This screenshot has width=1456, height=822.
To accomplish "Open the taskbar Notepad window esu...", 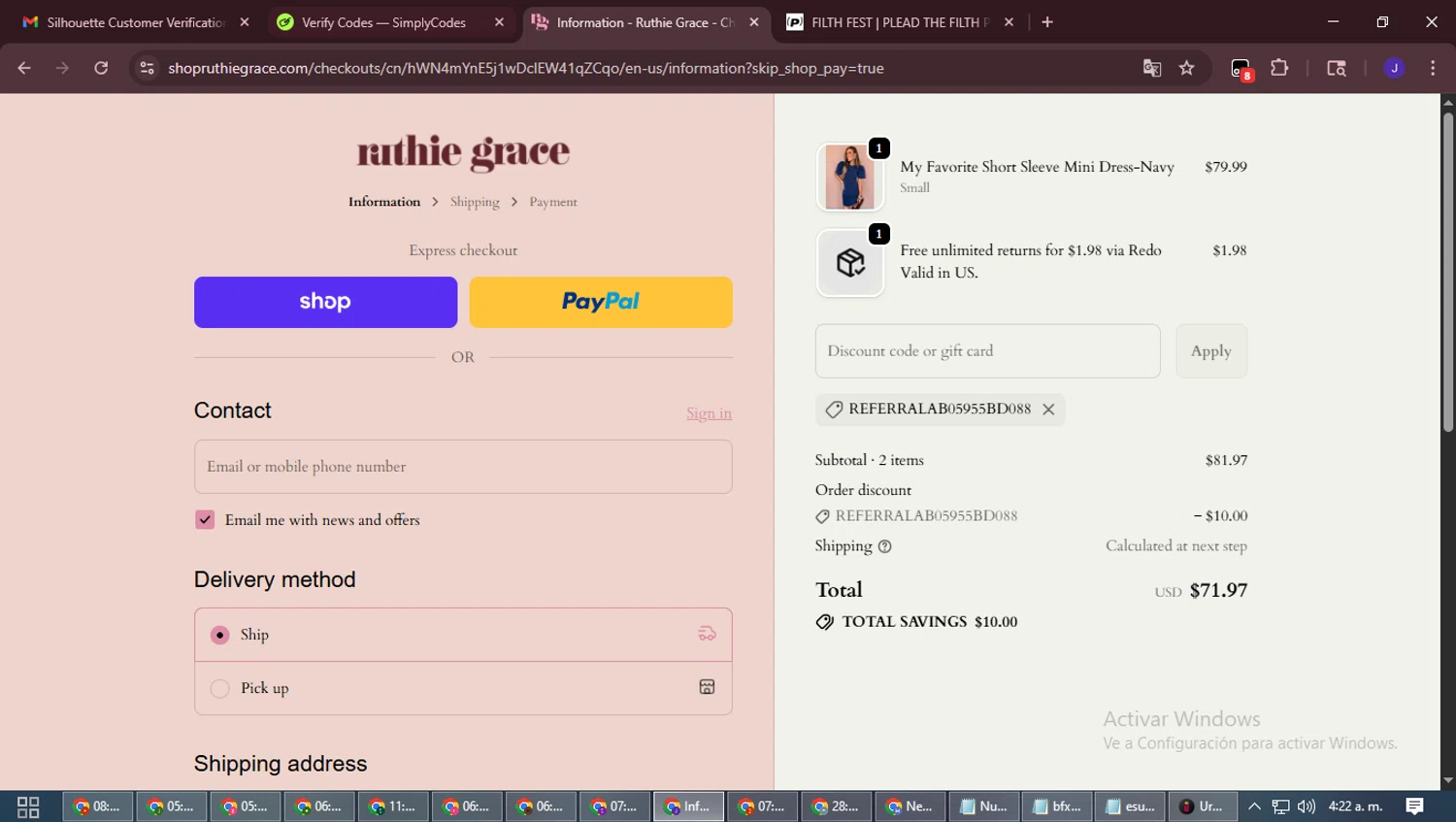I will [x=1131, y=806].
